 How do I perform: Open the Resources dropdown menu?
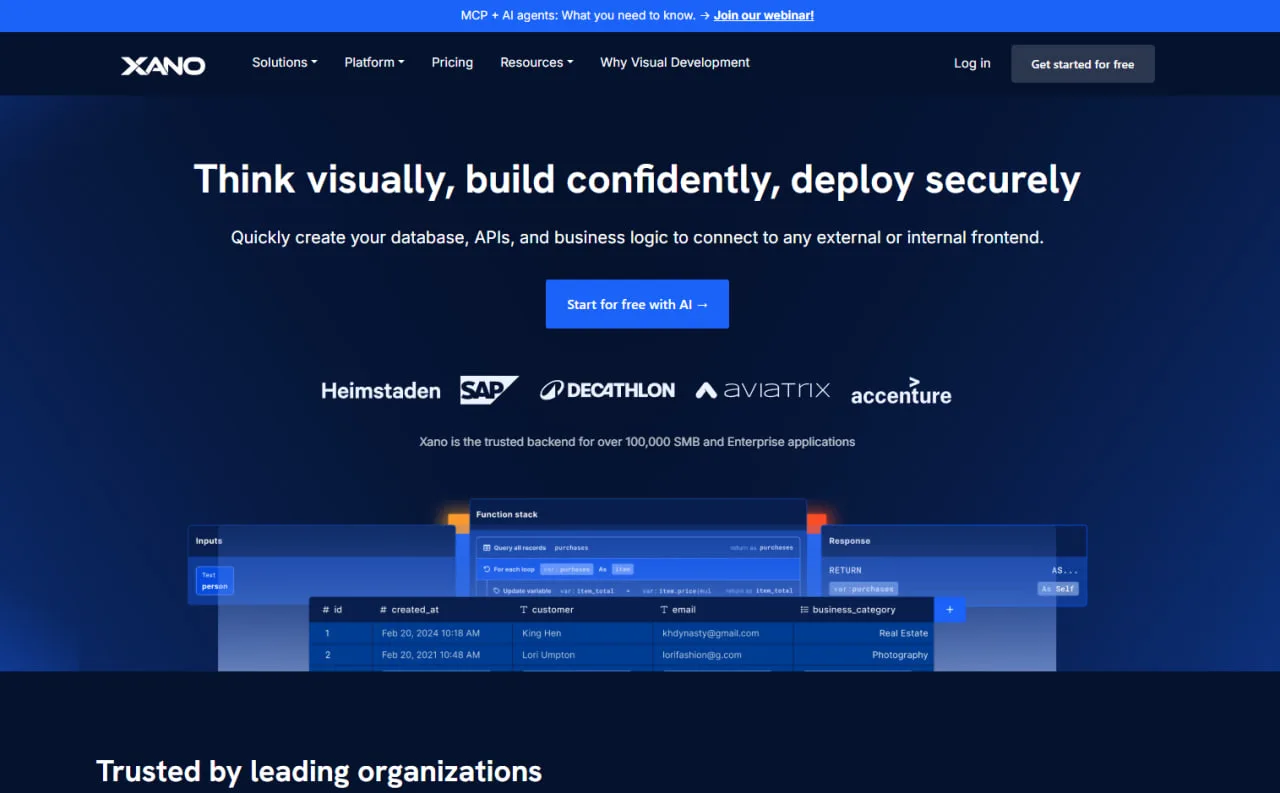(536, 62)
